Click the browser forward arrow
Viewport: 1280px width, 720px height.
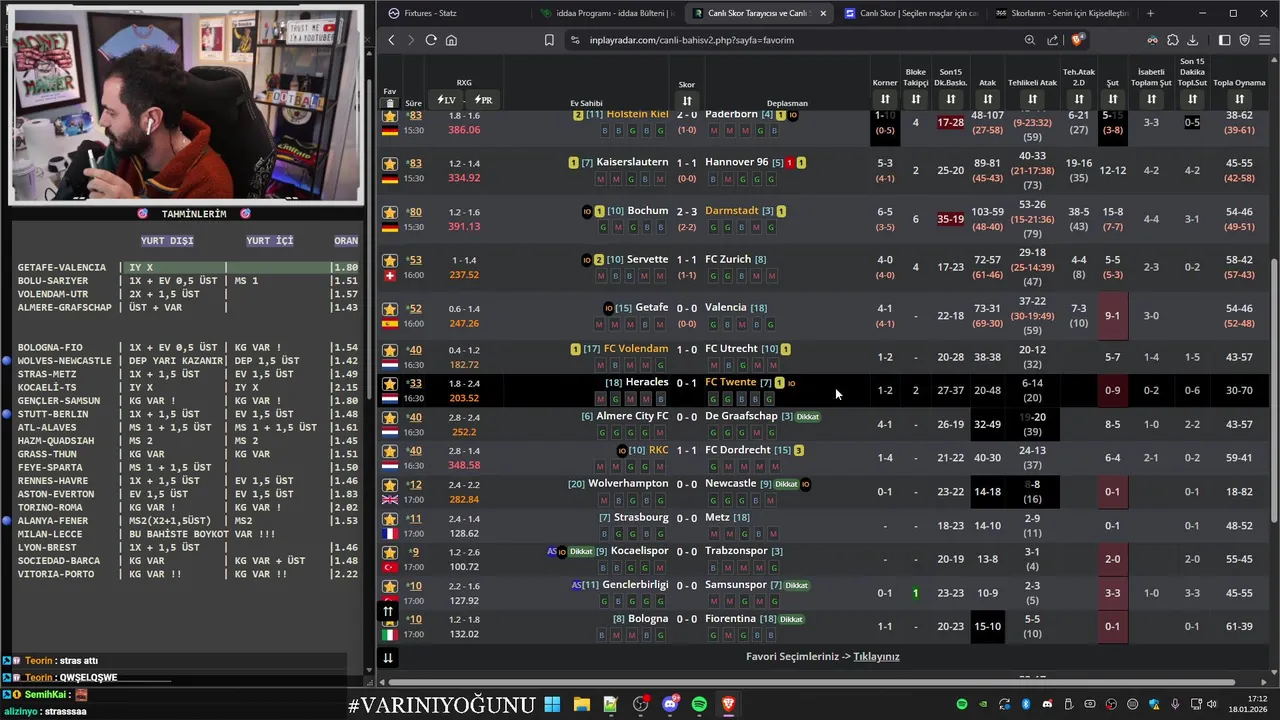[410, 40]
